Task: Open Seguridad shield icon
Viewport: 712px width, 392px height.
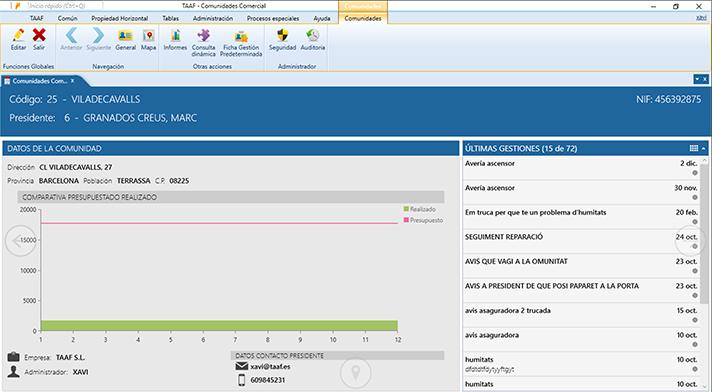Action: click(x=282, y=35)
